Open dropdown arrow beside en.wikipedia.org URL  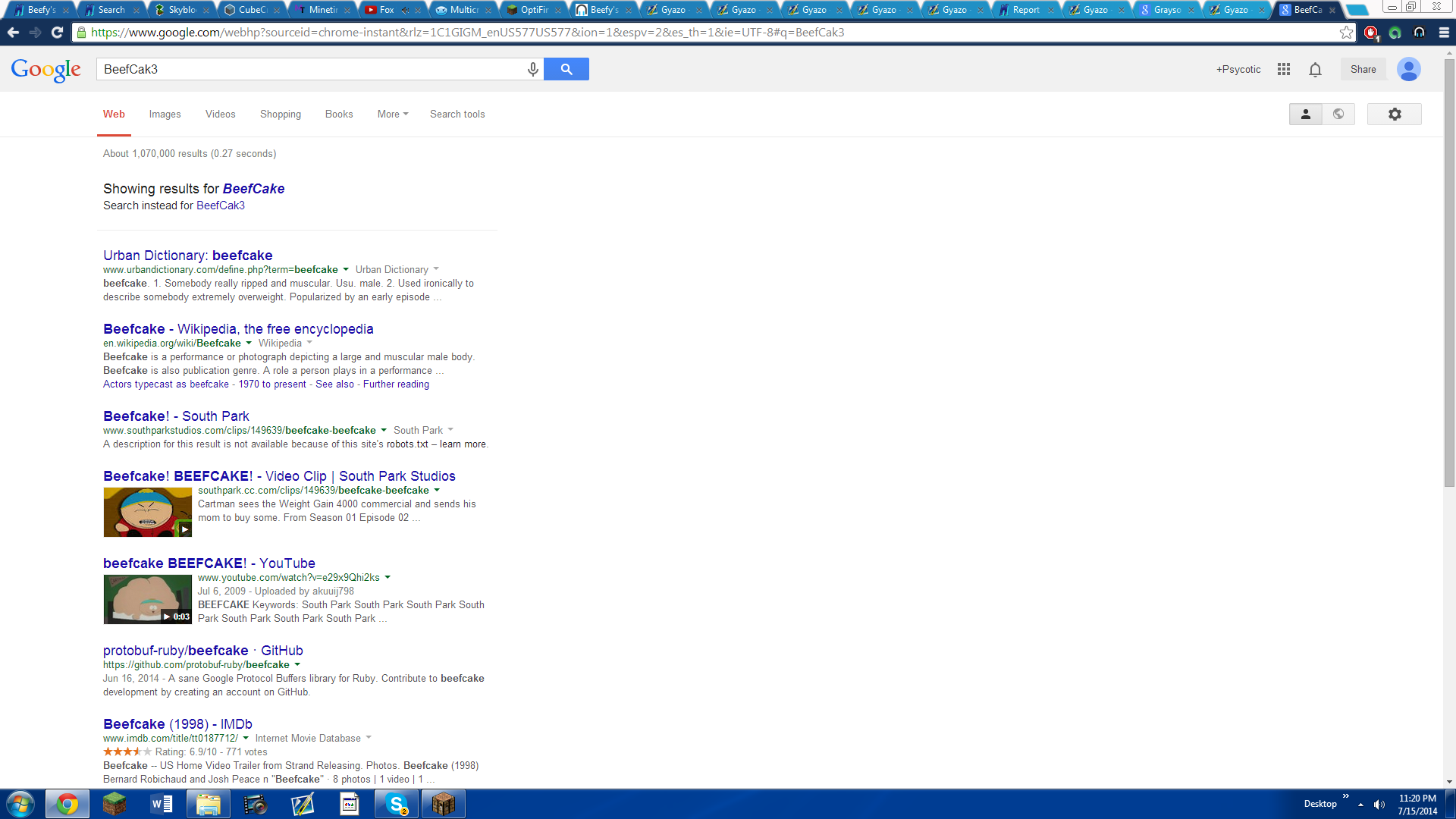point(249,343)
